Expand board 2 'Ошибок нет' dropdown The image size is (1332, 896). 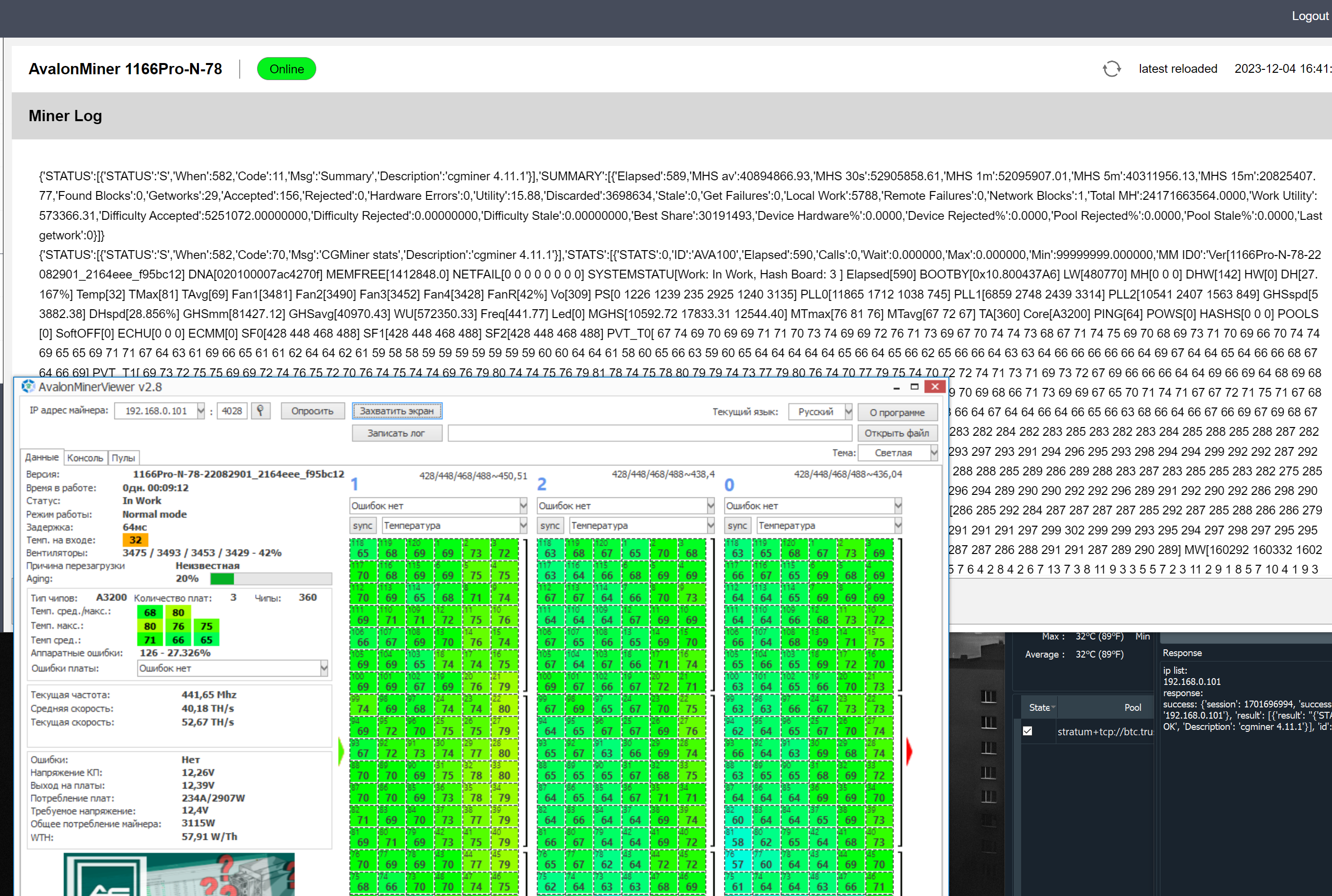[711, 506]
